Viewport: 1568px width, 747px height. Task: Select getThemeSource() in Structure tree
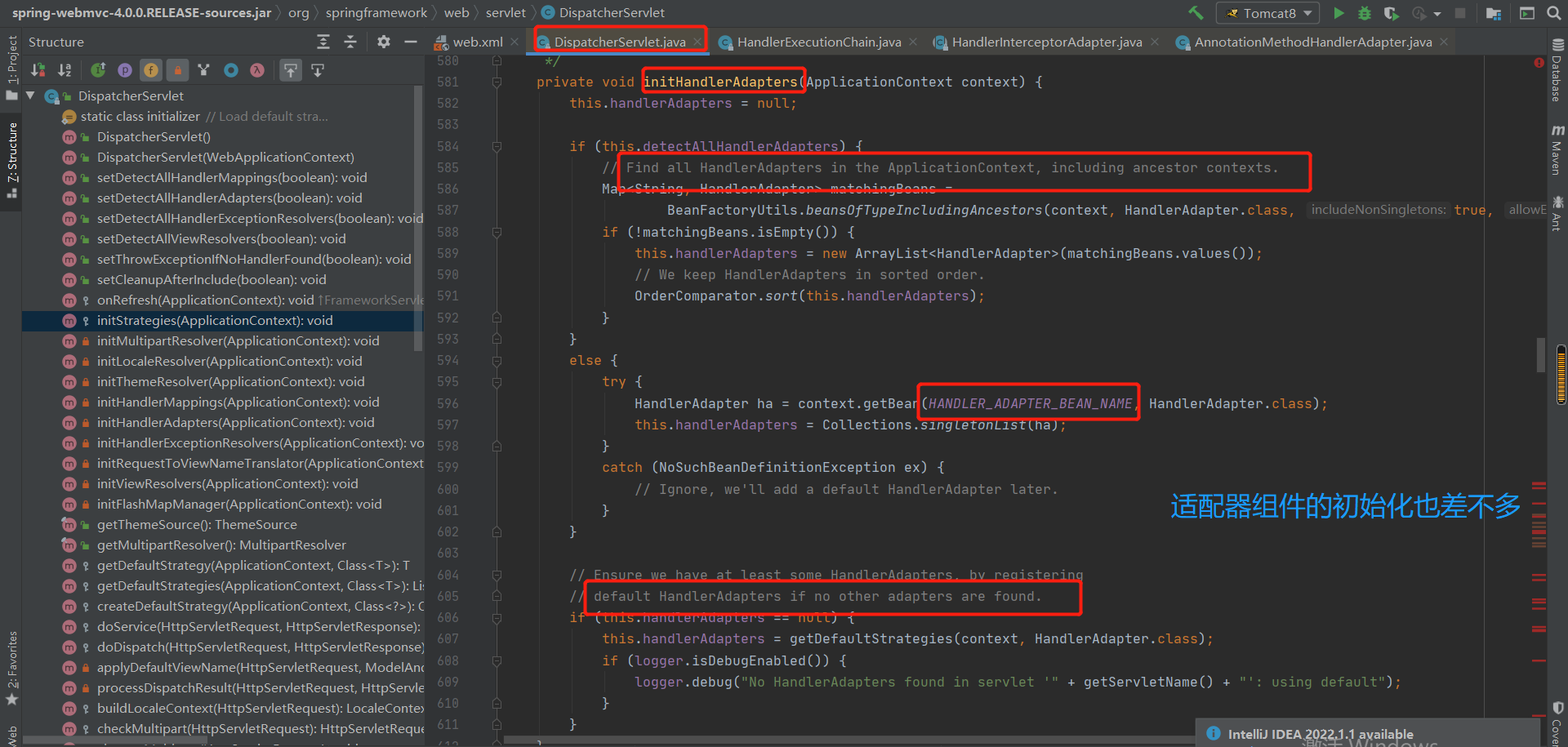197,525
